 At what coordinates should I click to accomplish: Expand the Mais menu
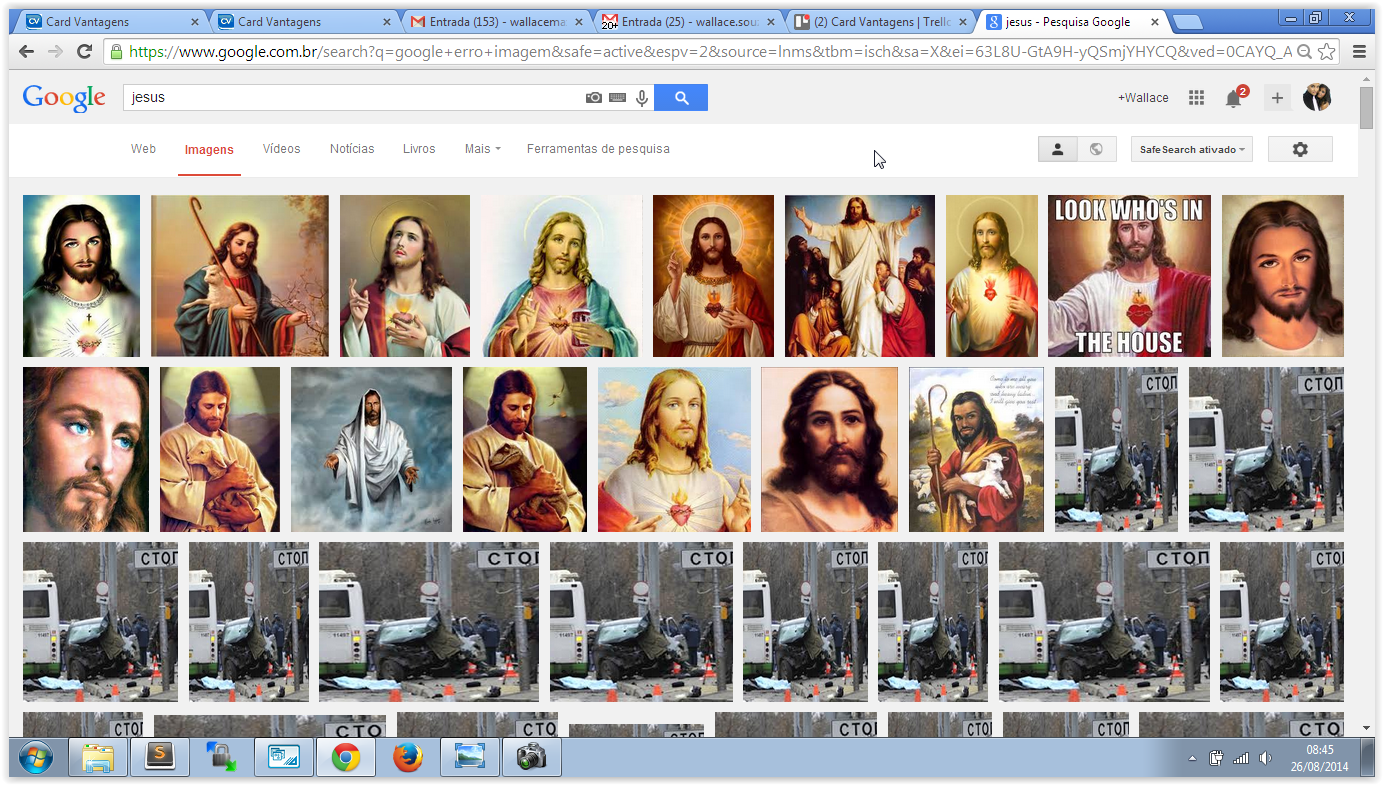pos(482,149)
